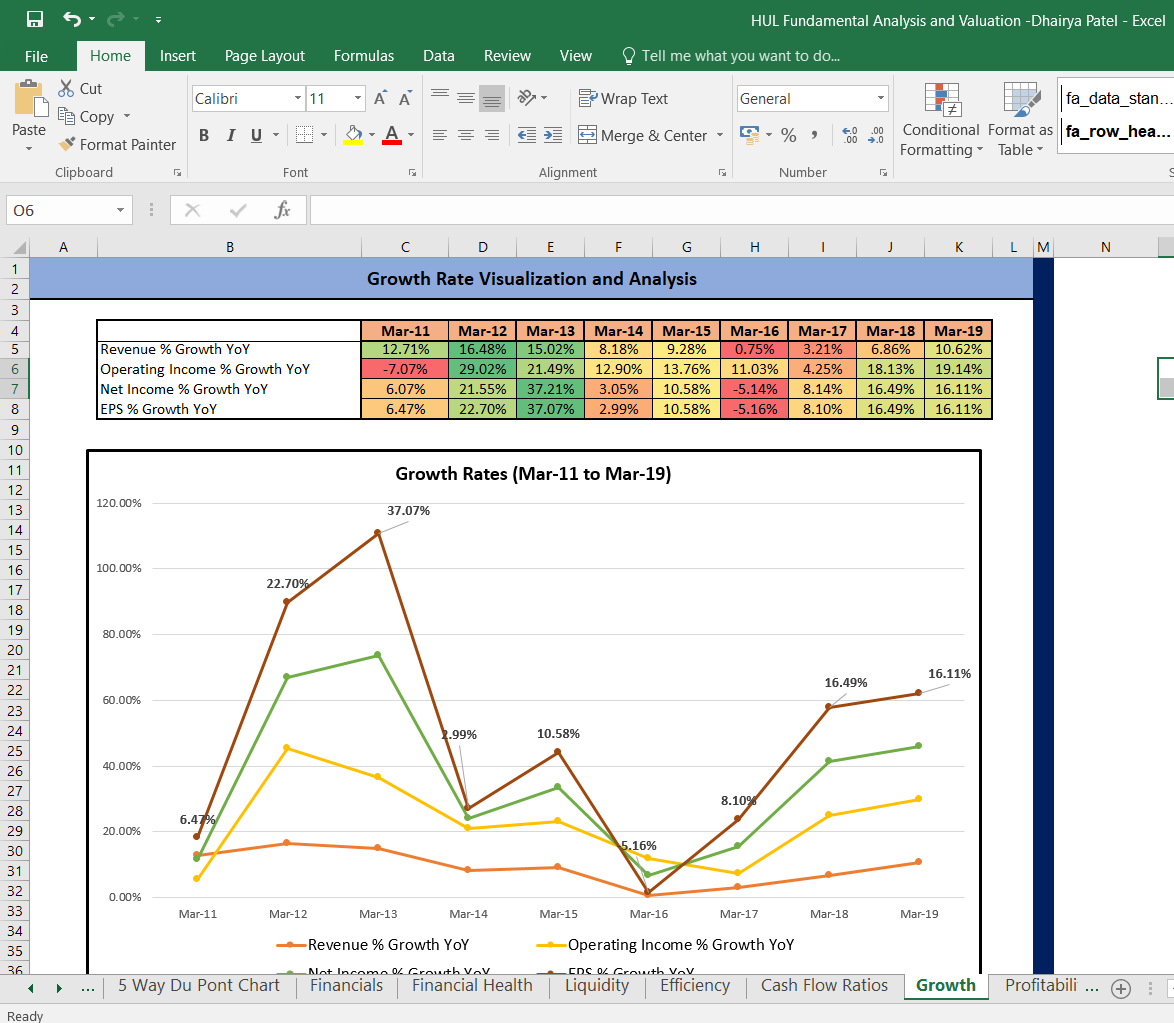Apply a border using the Borders icon
This screenshot has width=1174, height=1023.
click(x=304, y=135)
